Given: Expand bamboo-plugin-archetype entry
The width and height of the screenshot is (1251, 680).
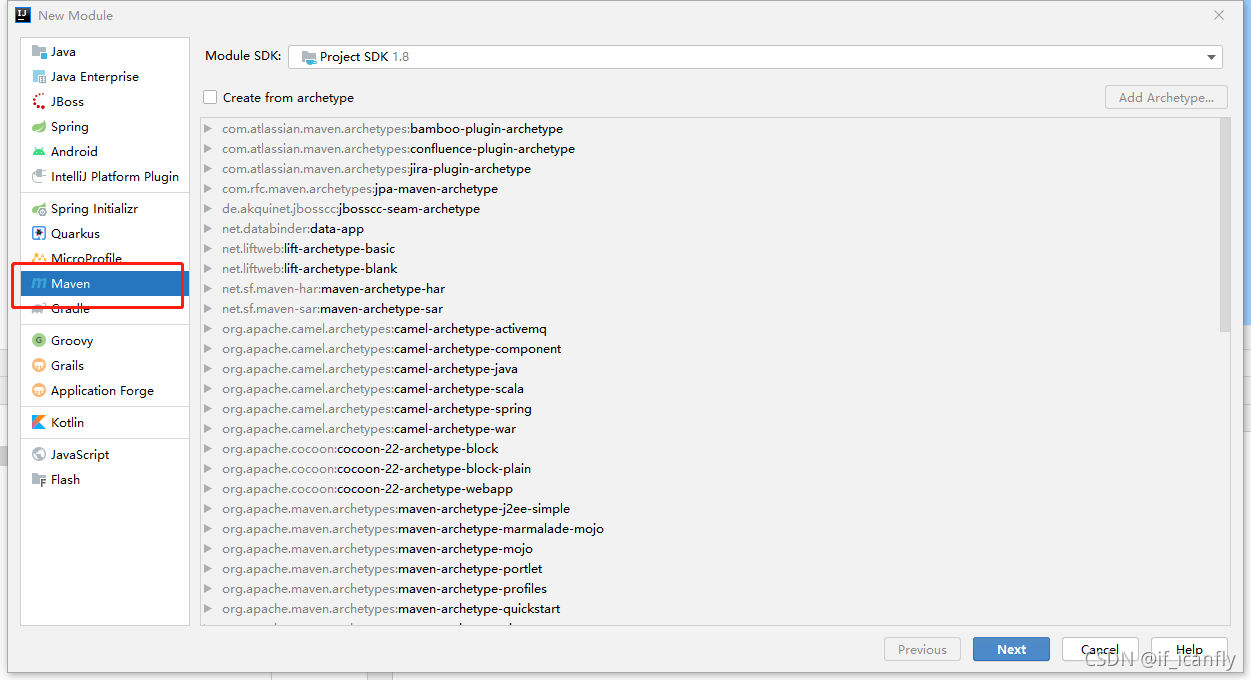Looking at the screenshot, I should tap(208, 129).
